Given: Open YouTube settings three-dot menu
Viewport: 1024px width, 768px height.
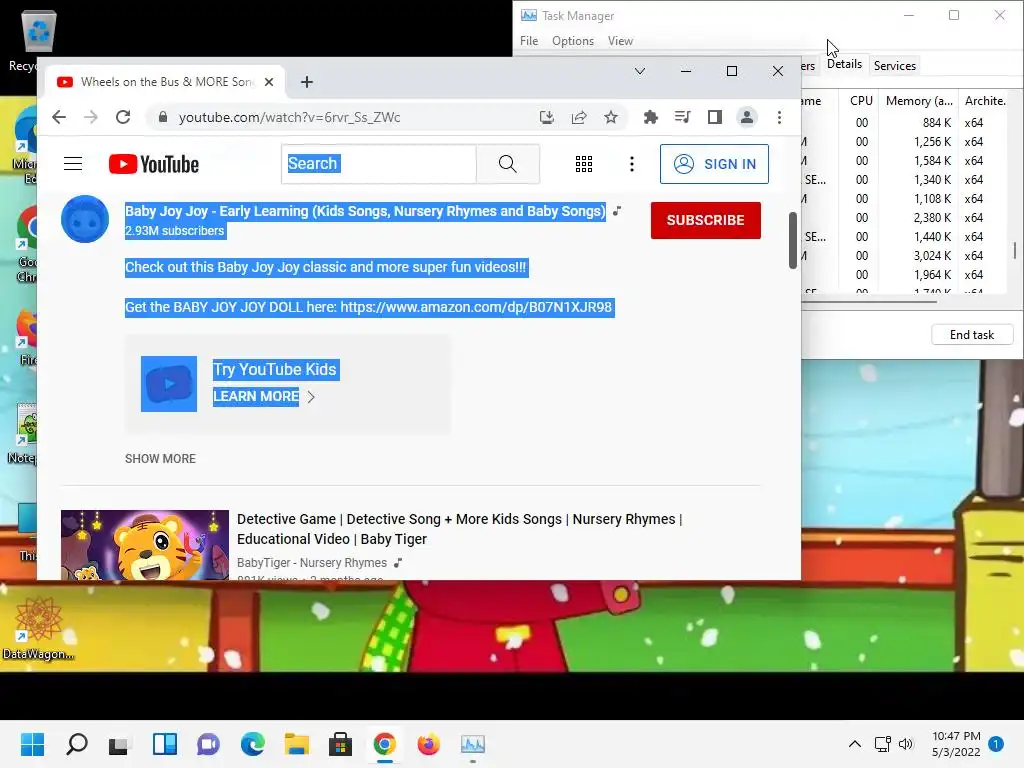Looking at the screenshot, I should click(632, 164).
